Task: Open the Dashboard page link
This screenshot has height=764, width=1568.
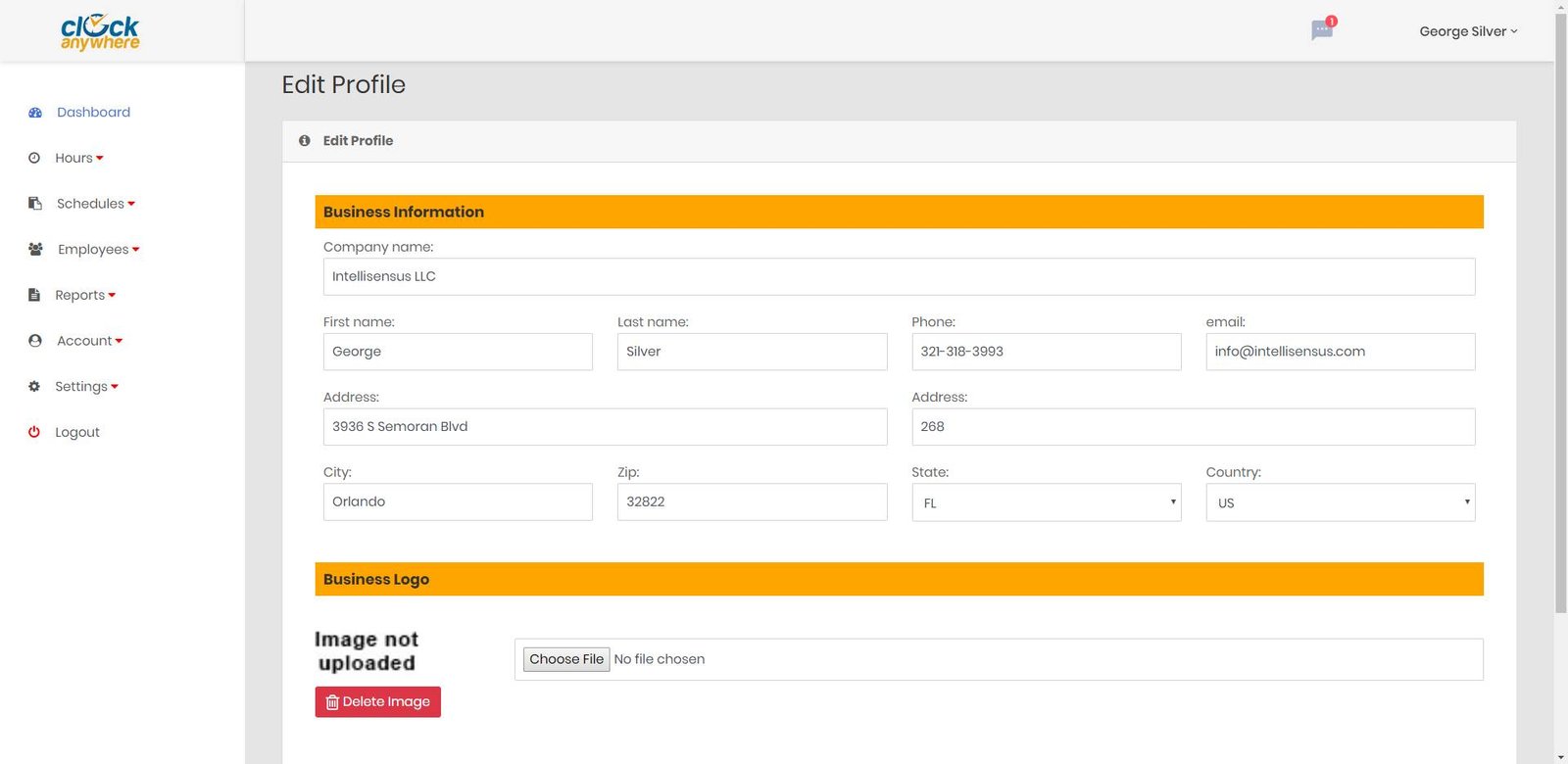Action: pyautogui.click(x=93, y=113)
